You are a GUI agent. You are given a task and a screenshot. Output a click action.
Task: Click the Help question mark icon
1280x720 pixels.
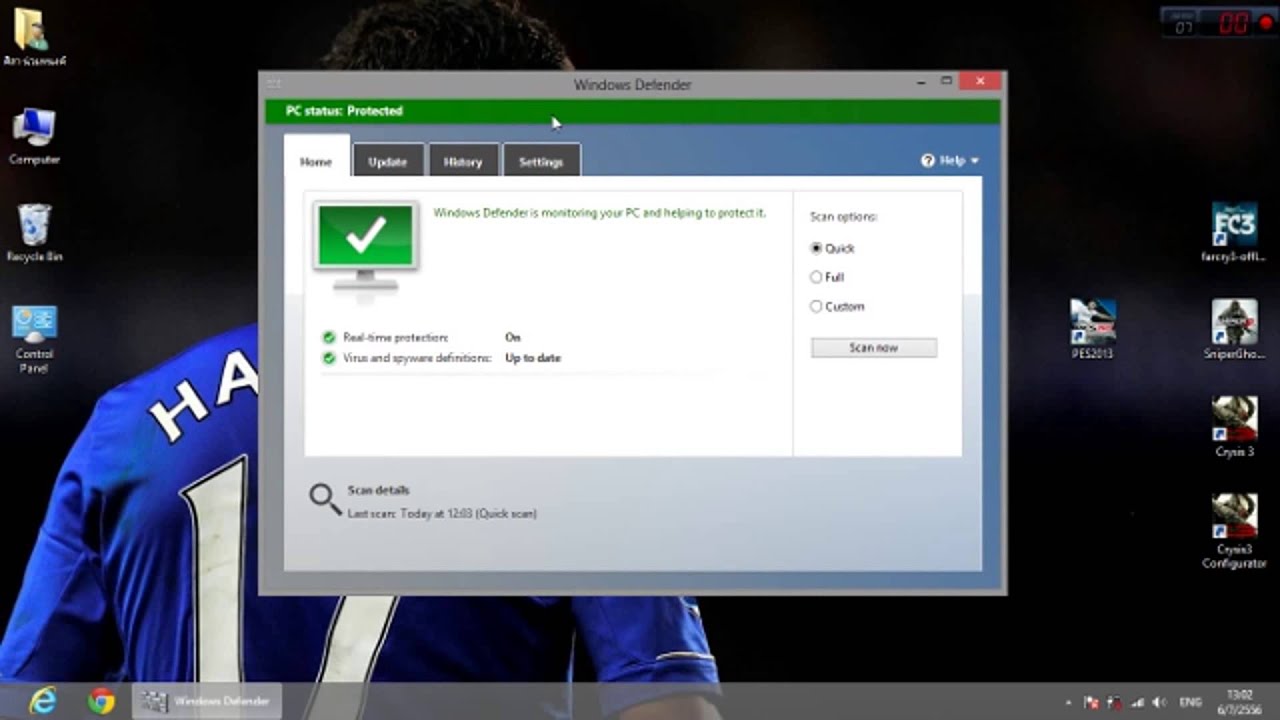coord(928,160)
